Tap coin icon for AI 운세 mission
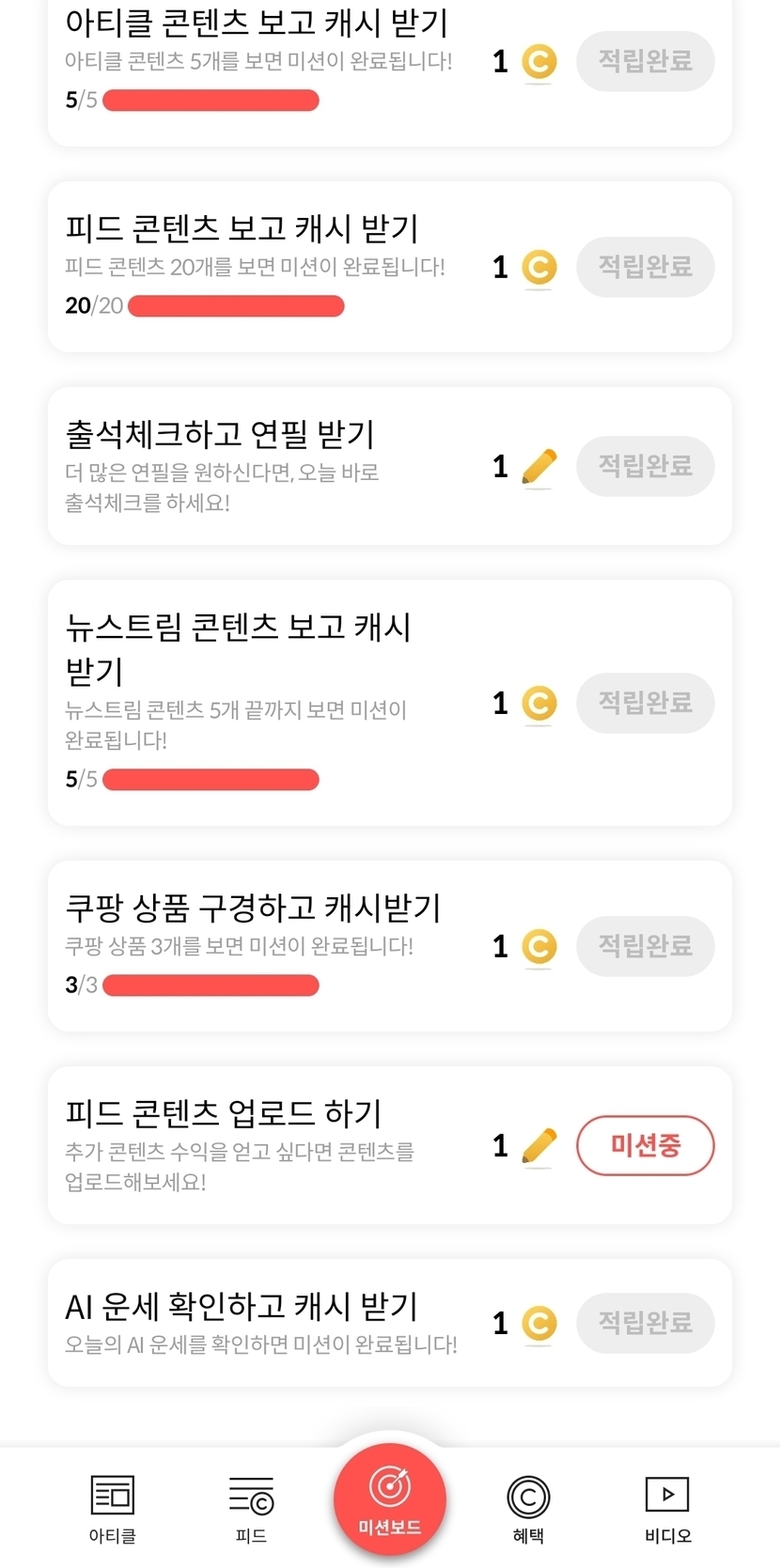The width and height of the screenshot is (780, 1568). (538, 1324)
